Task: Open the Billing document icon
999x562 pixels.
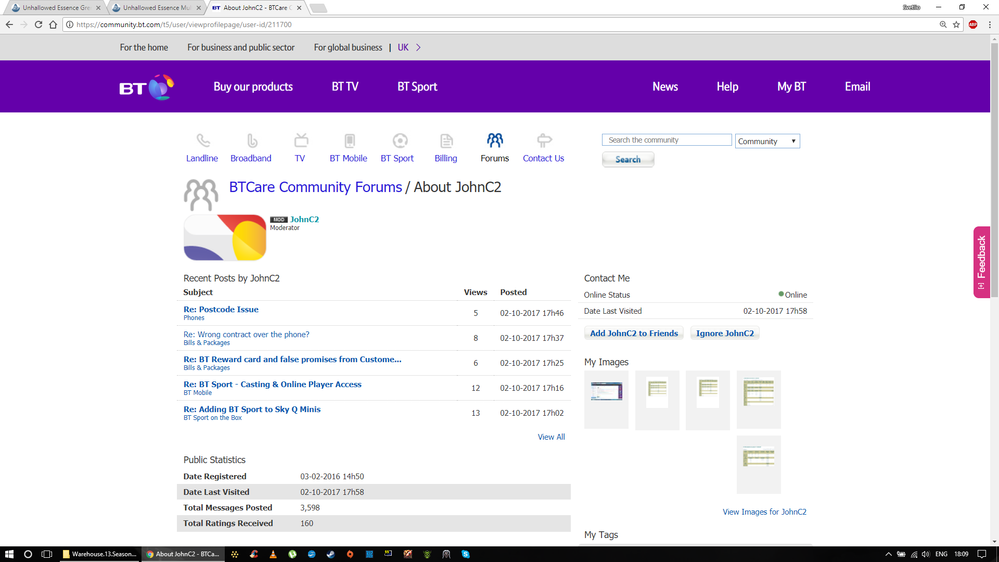Action: click(x=446, y=140)
